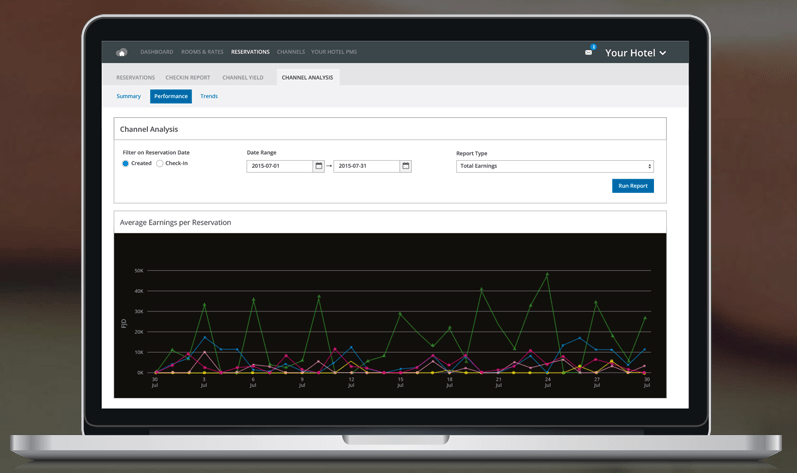Viewport: 797px width, 473px height.
Task: Open the mail notifications envelope icon
Action: point(589,52)
